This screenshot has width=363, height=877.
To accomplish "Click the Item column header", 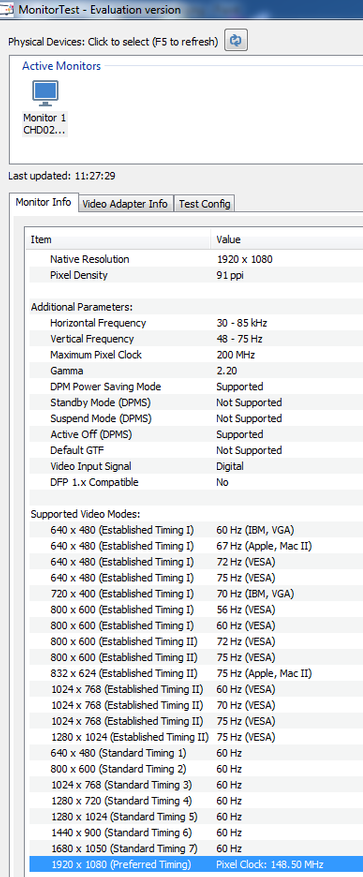I will 118,239.
